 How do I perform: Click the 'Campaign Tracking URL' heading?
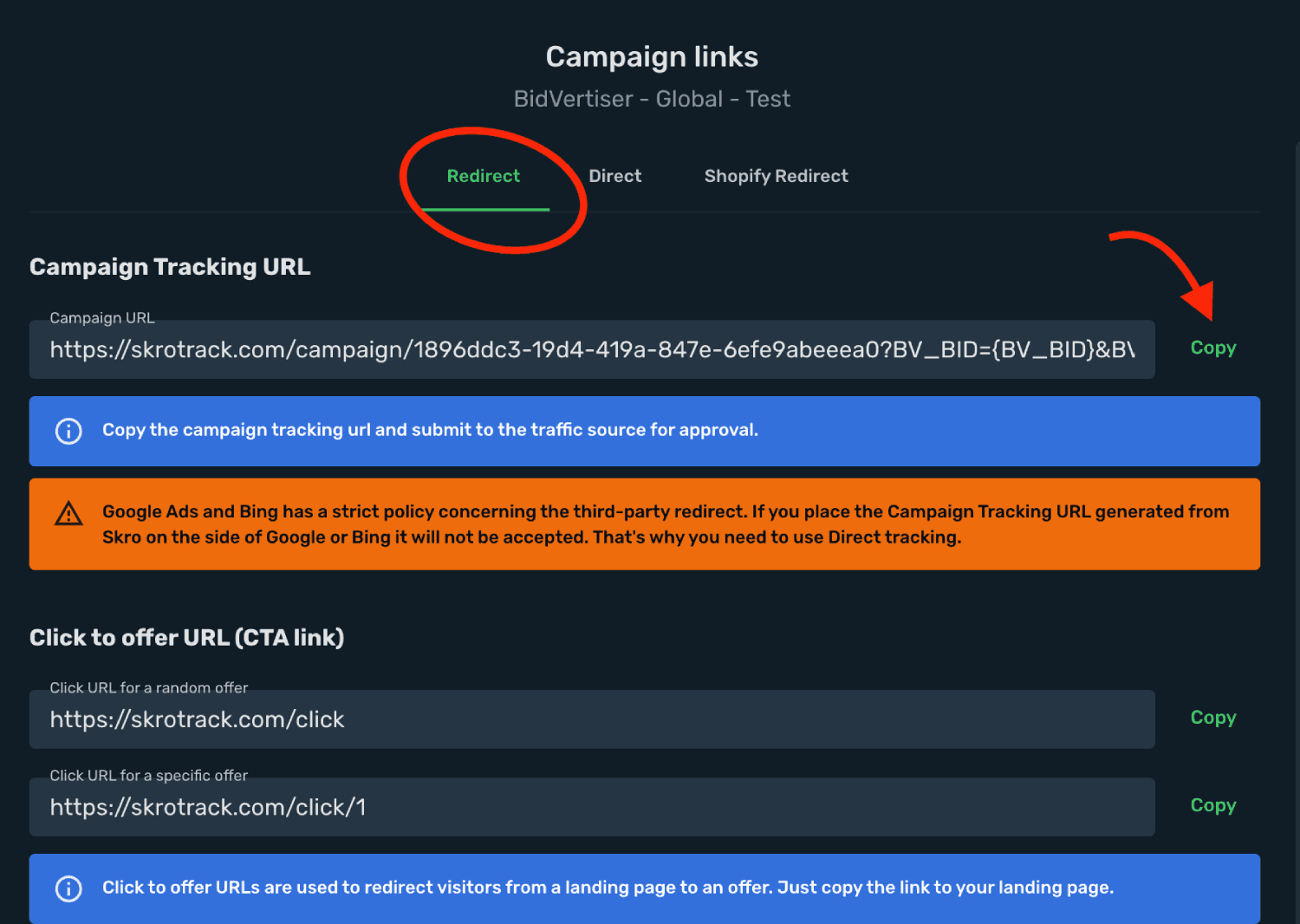point(170,267)
